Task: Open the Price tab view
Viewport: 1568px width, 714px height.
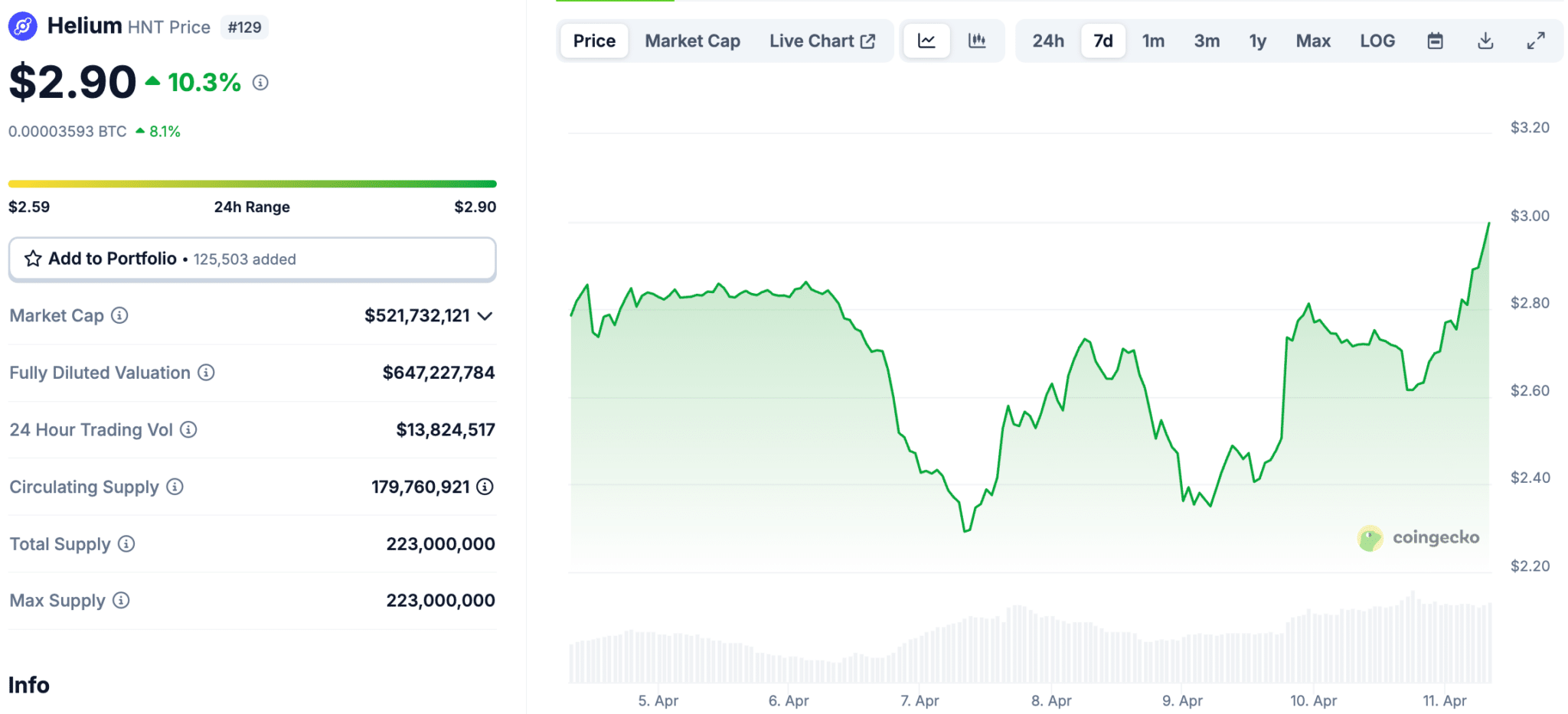Action: [593, 41]
